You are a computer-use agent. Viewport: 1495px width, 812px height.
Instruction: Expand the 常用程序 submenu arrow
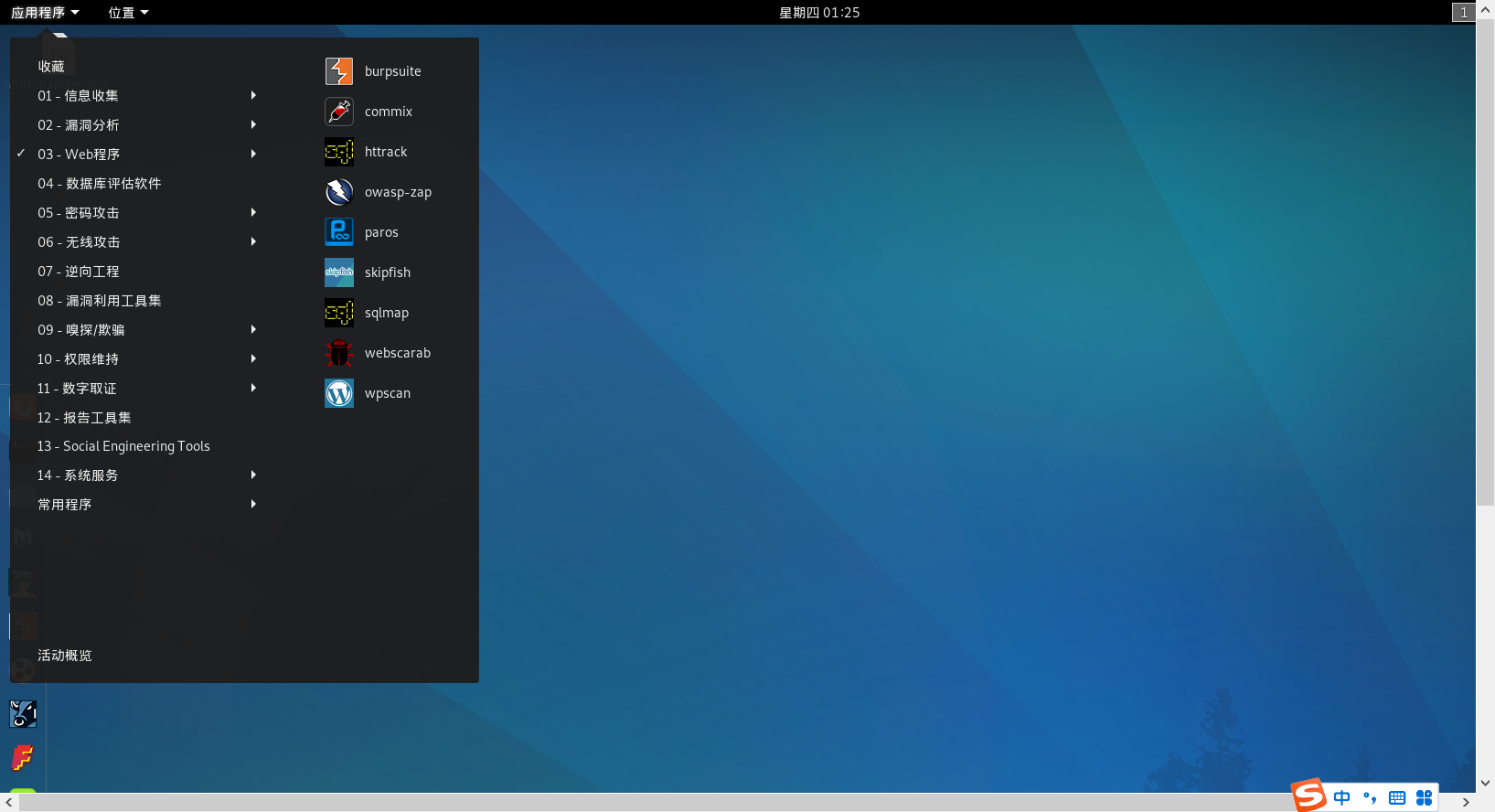(253, 504)
